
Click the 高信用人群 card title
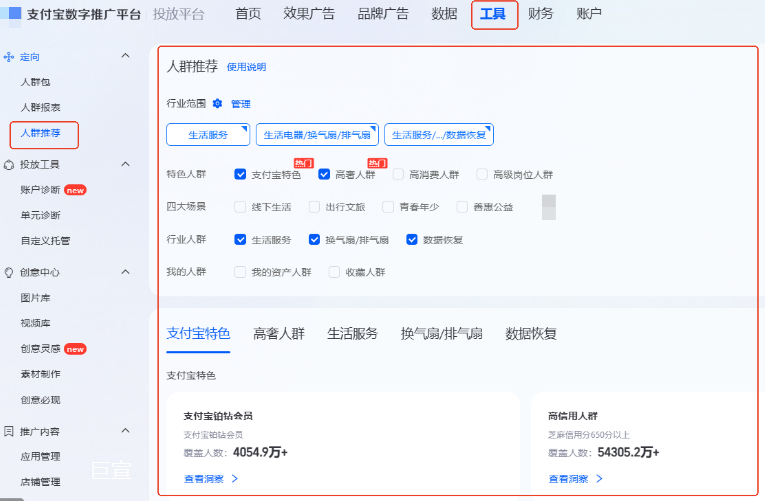coord(573,416)
